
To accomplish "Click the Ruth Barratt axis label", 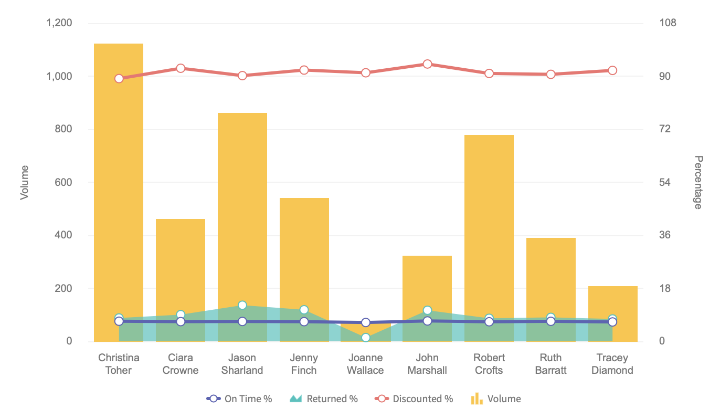I will 550,363.
